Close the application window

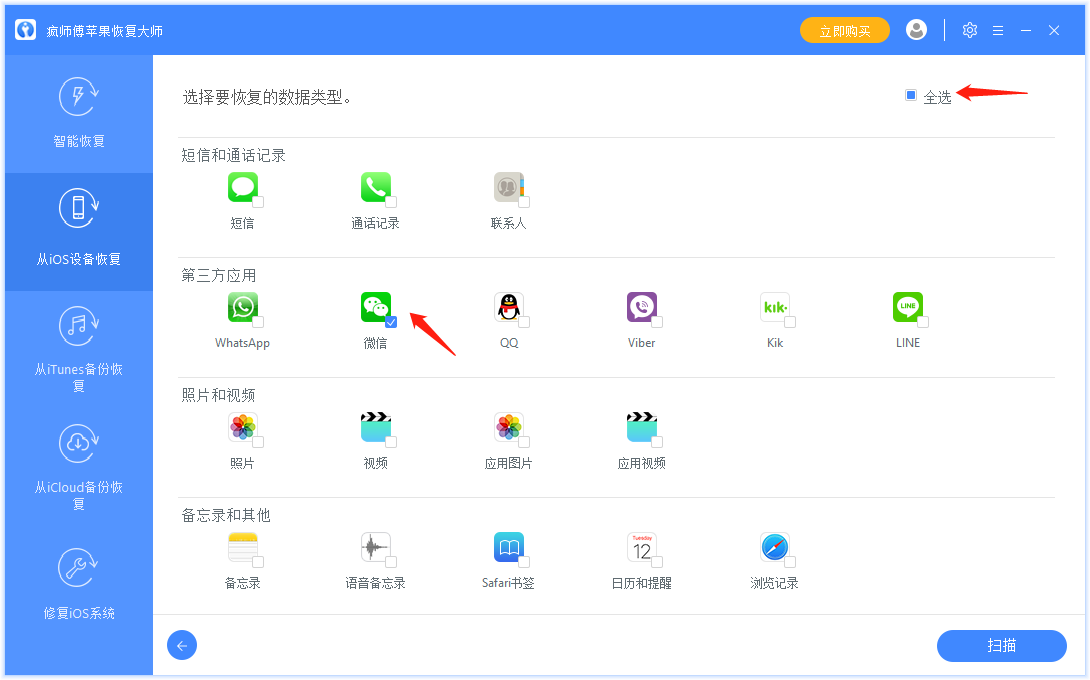1054,31
